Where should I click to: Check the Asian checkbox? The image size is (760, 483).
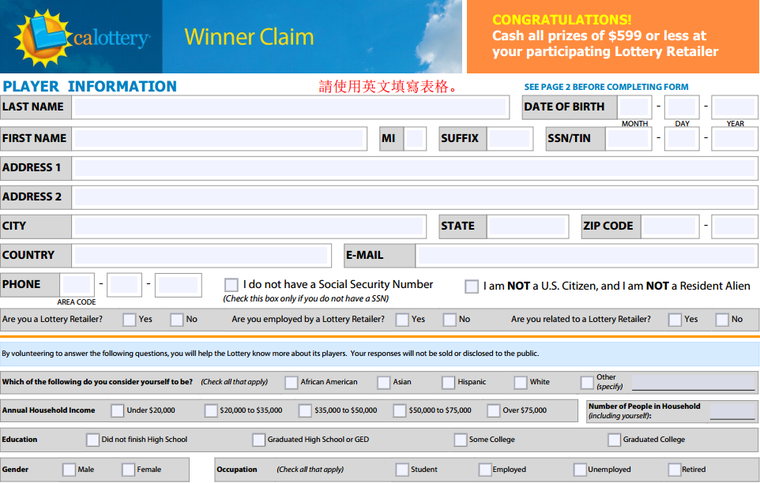pos(383,383)
